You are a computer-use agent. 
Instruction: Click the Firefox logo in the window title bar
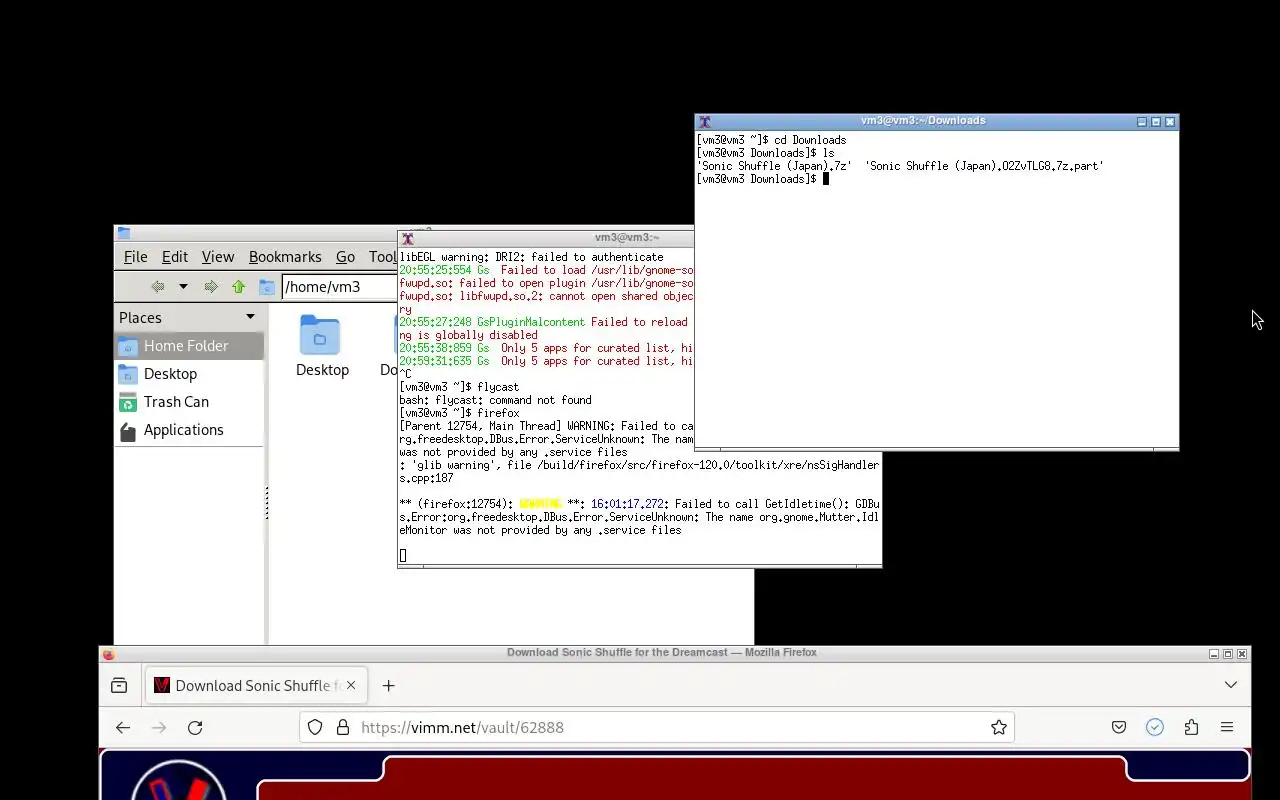(108, 654)
